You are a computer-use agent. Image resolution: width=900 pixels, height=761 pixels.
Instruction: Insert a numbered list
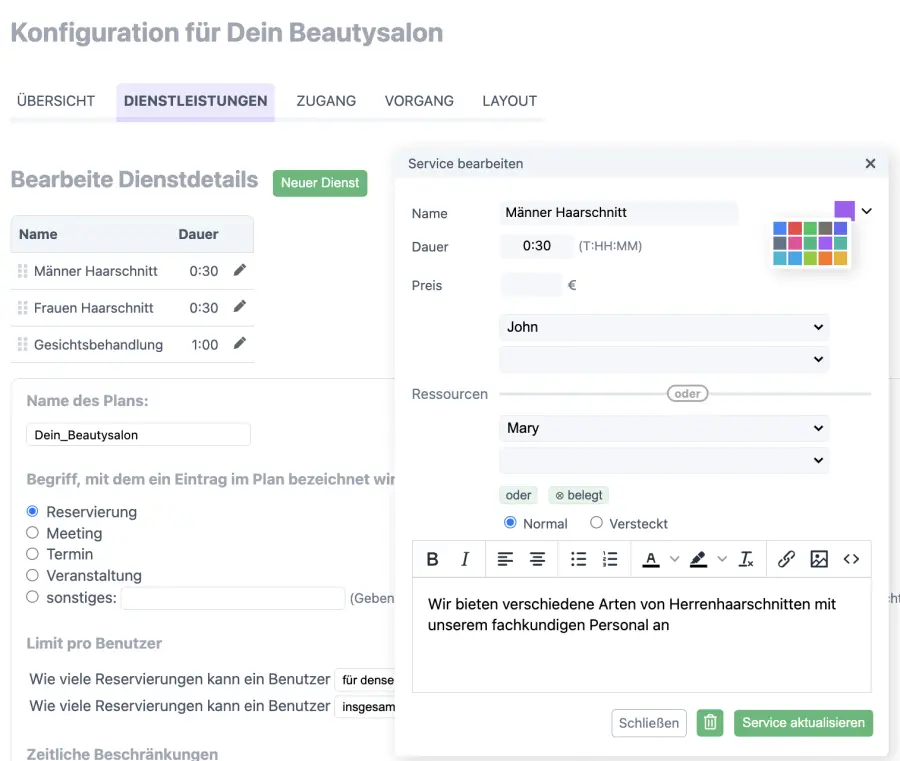point(610,559)
